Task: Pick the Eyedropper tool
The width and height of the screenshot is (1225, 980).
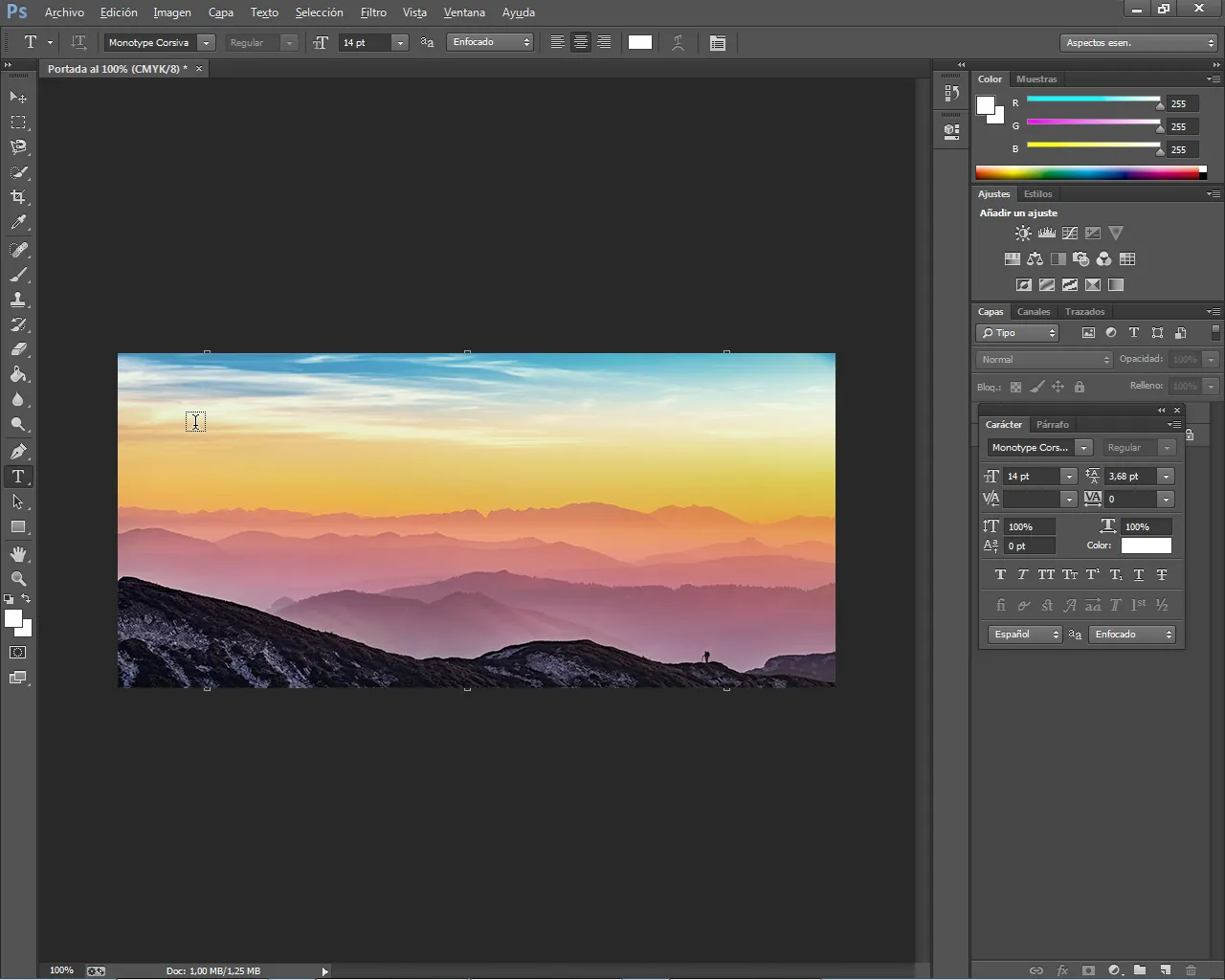Action: [x=18, y=222]
